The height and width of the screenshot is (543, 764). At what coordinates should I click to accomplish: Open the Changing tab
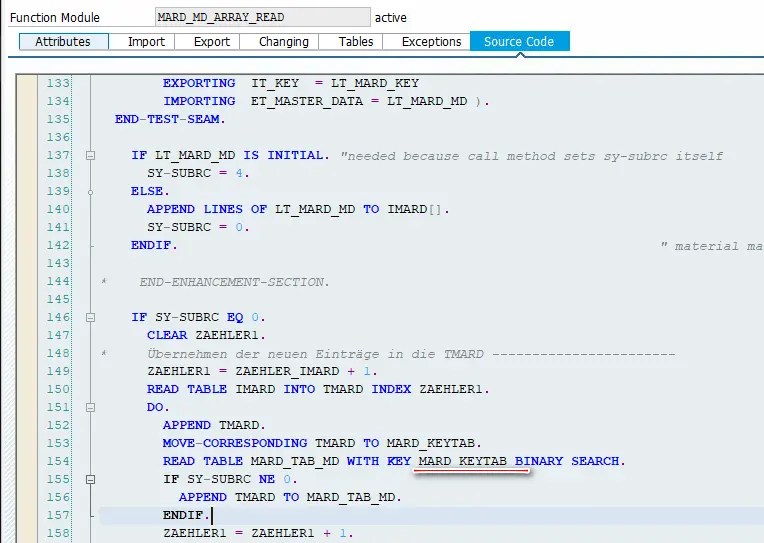pos(284,41)
